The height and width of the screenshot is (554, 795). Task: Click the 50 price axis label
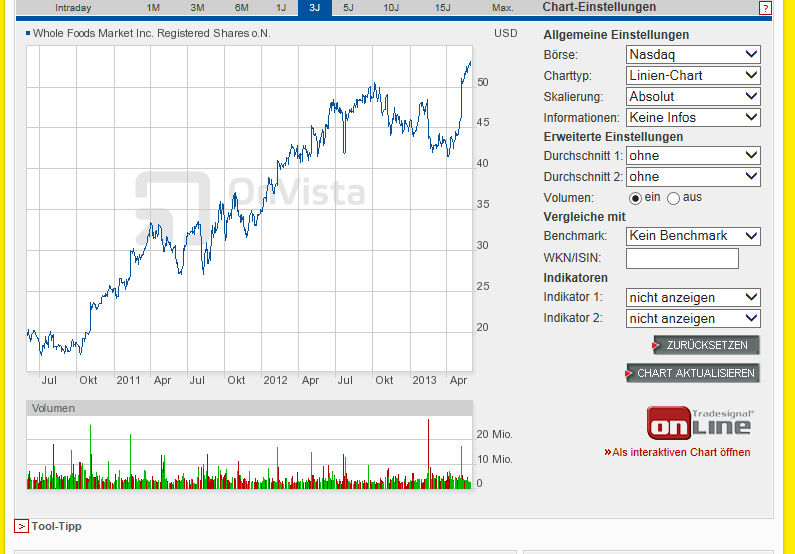(x=483, y=82)
